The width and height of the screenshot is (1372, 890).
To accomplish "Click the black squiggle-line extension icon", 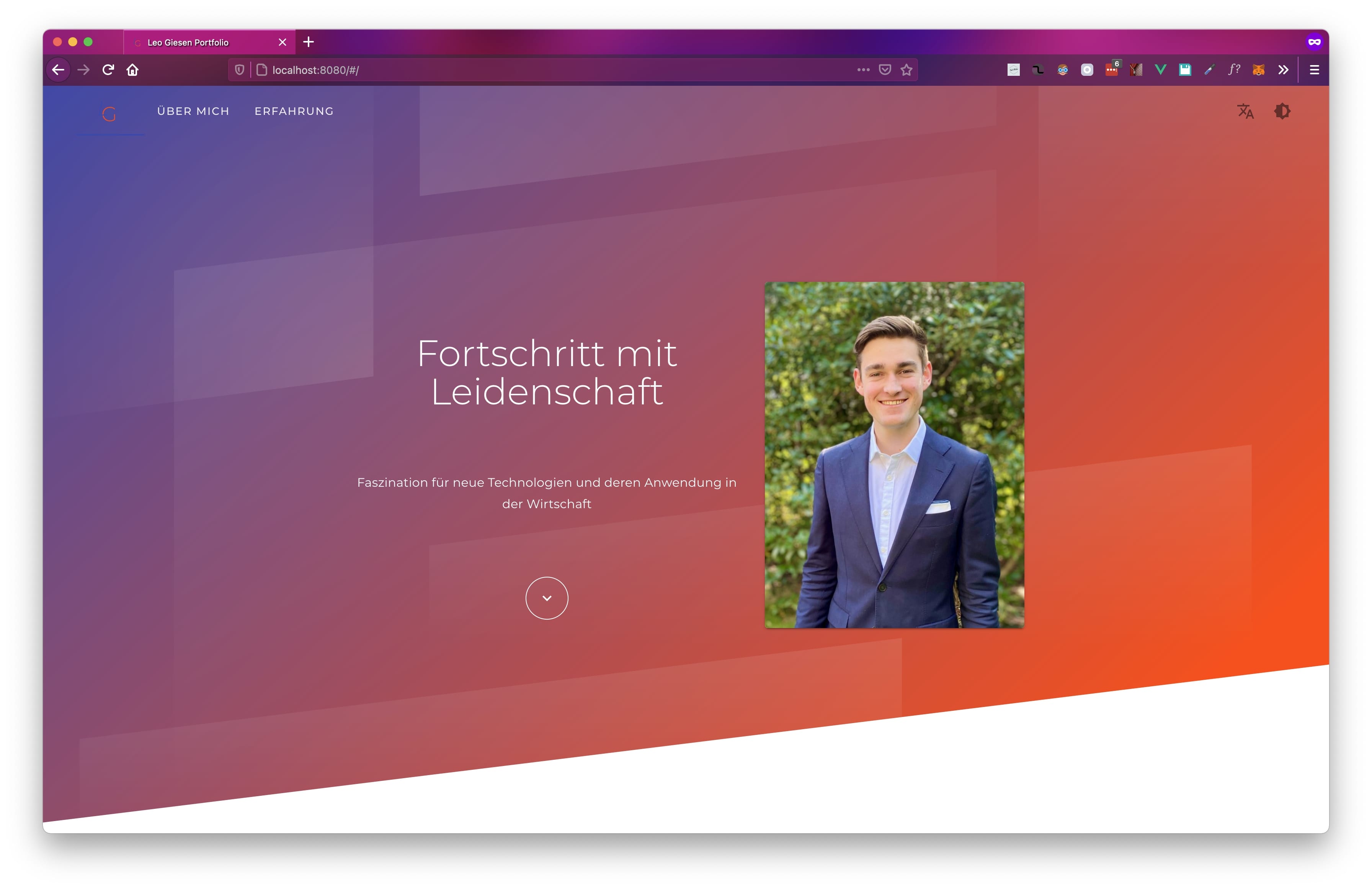I will pyautogui.click(x=1038, y=70).
